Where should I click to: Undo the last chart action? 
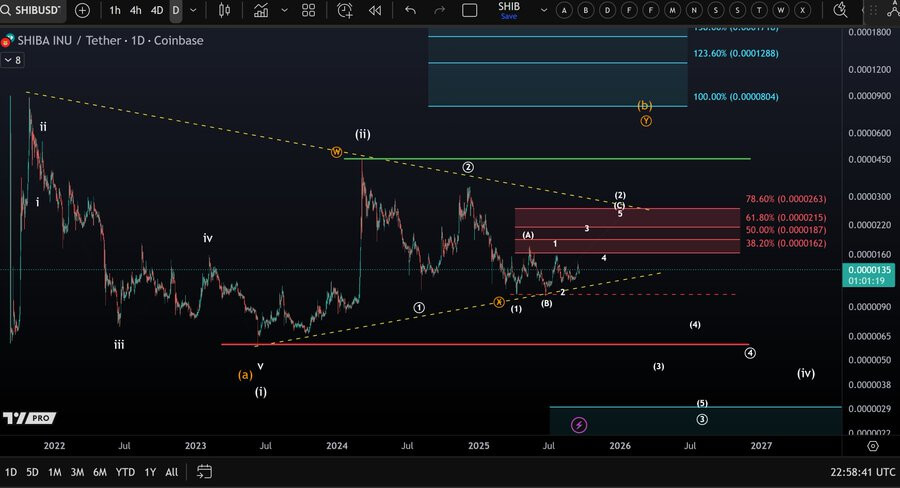(410, 10)
